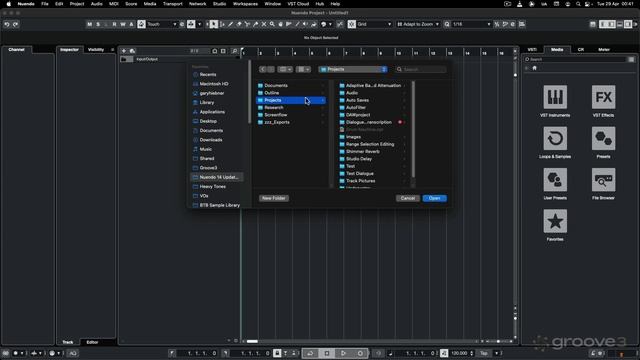The height and width of the screenshot is (360, 640).
Task: Select the Object Selection arrow tool
Action: point(213,24)
